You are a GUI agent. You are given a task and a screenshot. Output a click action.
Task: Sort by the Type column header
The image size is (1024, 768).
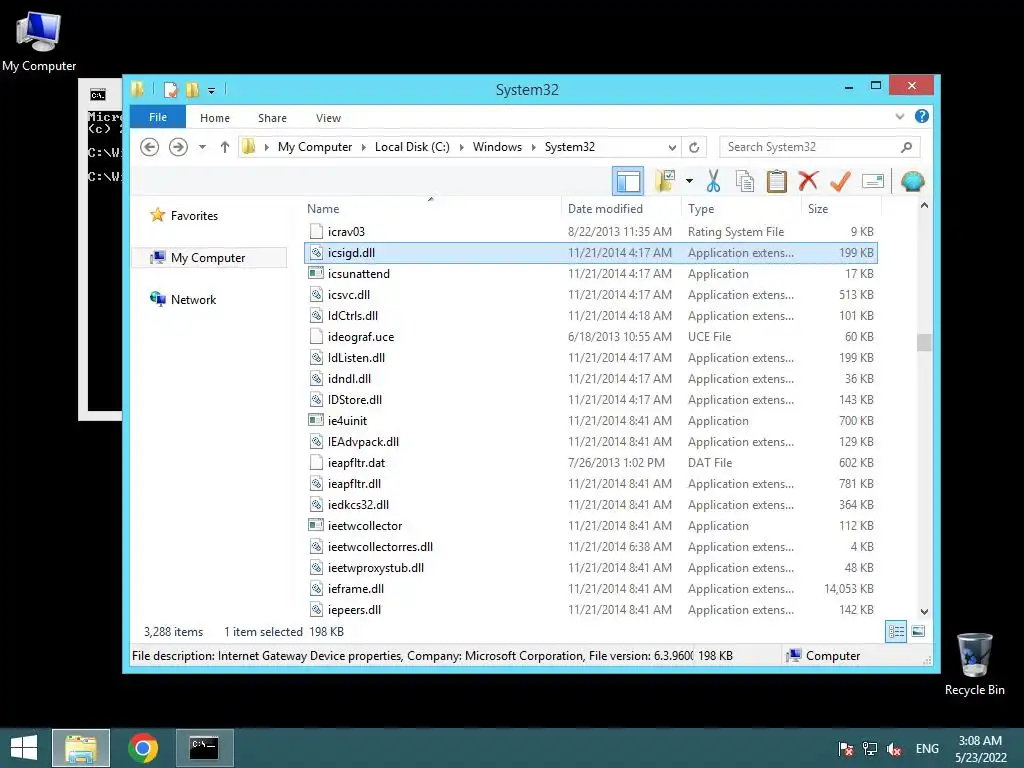pos(741,209)
